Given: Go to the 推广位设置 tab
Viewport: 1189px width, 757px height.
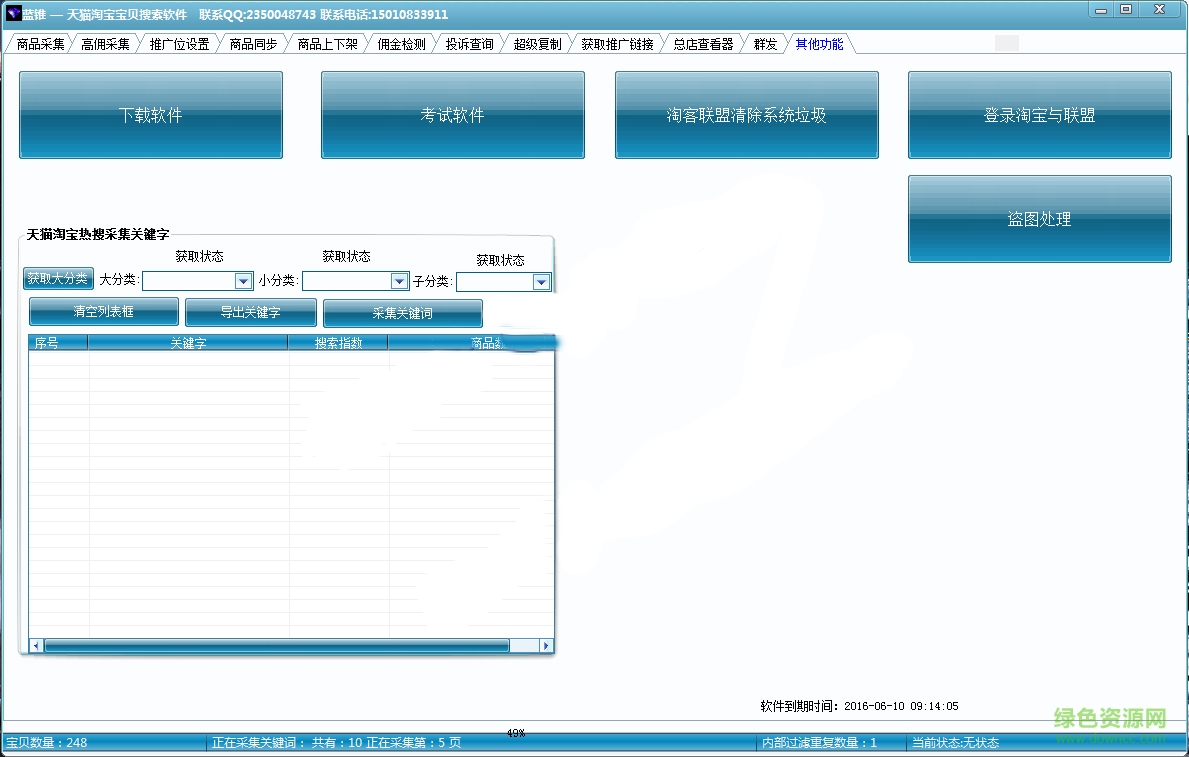Looking at the screenshot, I should pos(179,44).
